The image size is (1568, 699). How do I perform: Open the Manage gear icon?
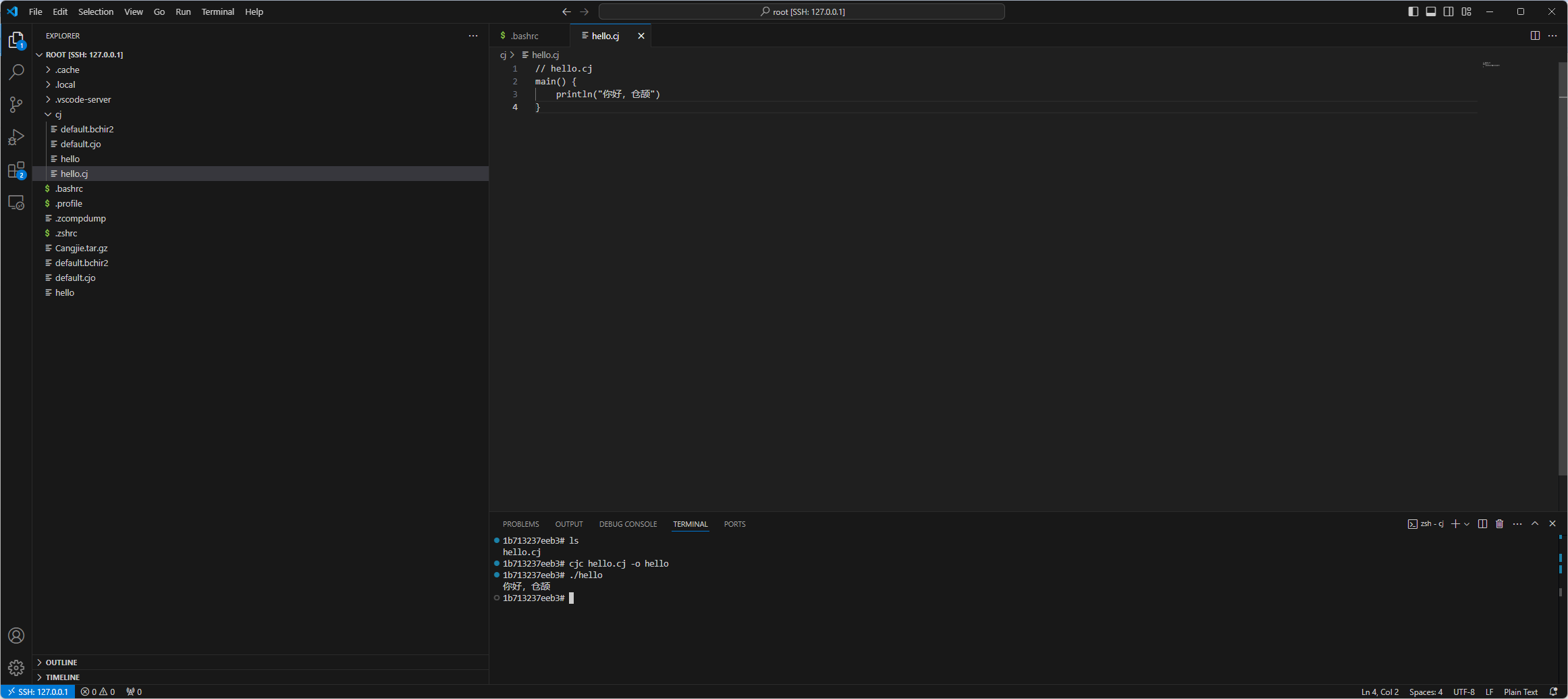point(16,668)
